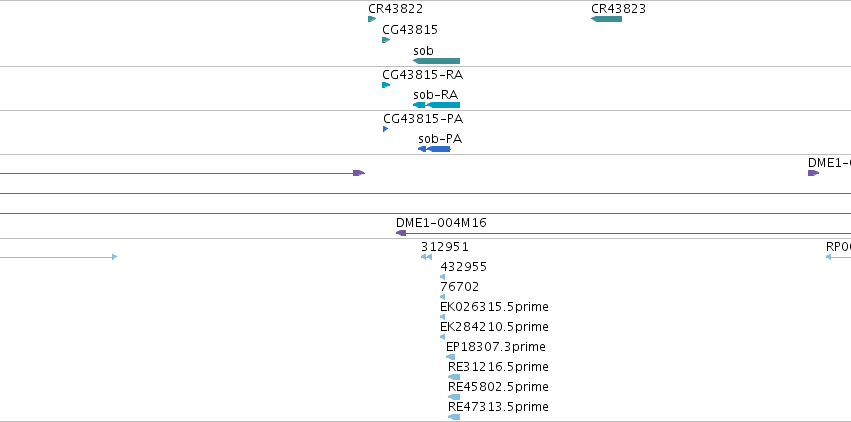This screenshot has height=422, width=851.
Task: Select the RE31216.5prime feature bar
Action: pyautogui.click(x=454, y=377)
